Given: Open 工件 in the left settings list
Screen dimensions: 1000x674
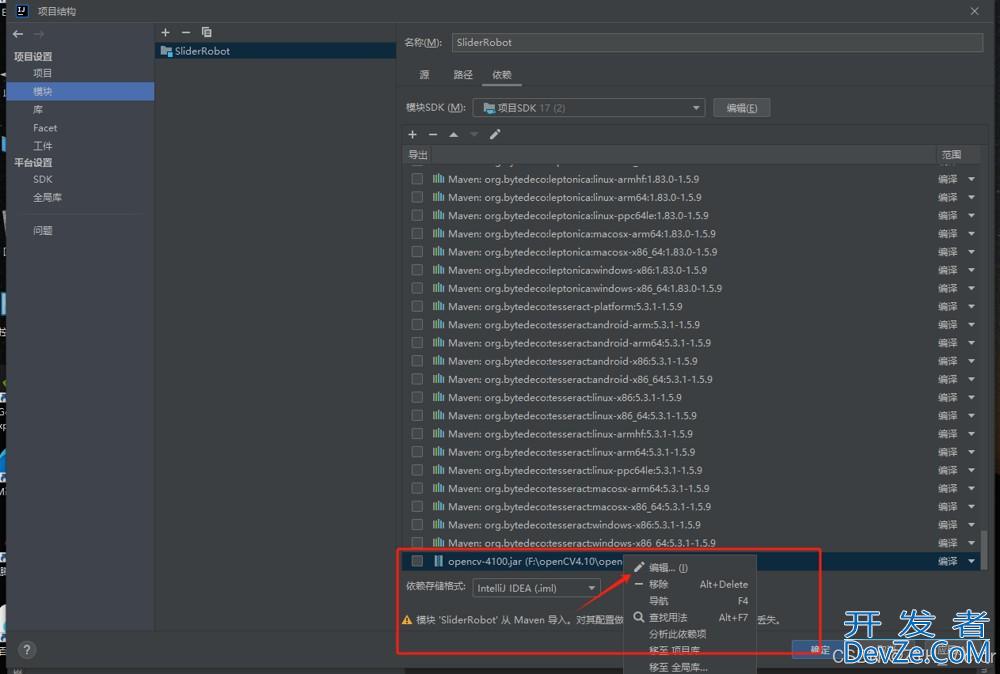Looking at the screenshot, I should tap(43, 146).
